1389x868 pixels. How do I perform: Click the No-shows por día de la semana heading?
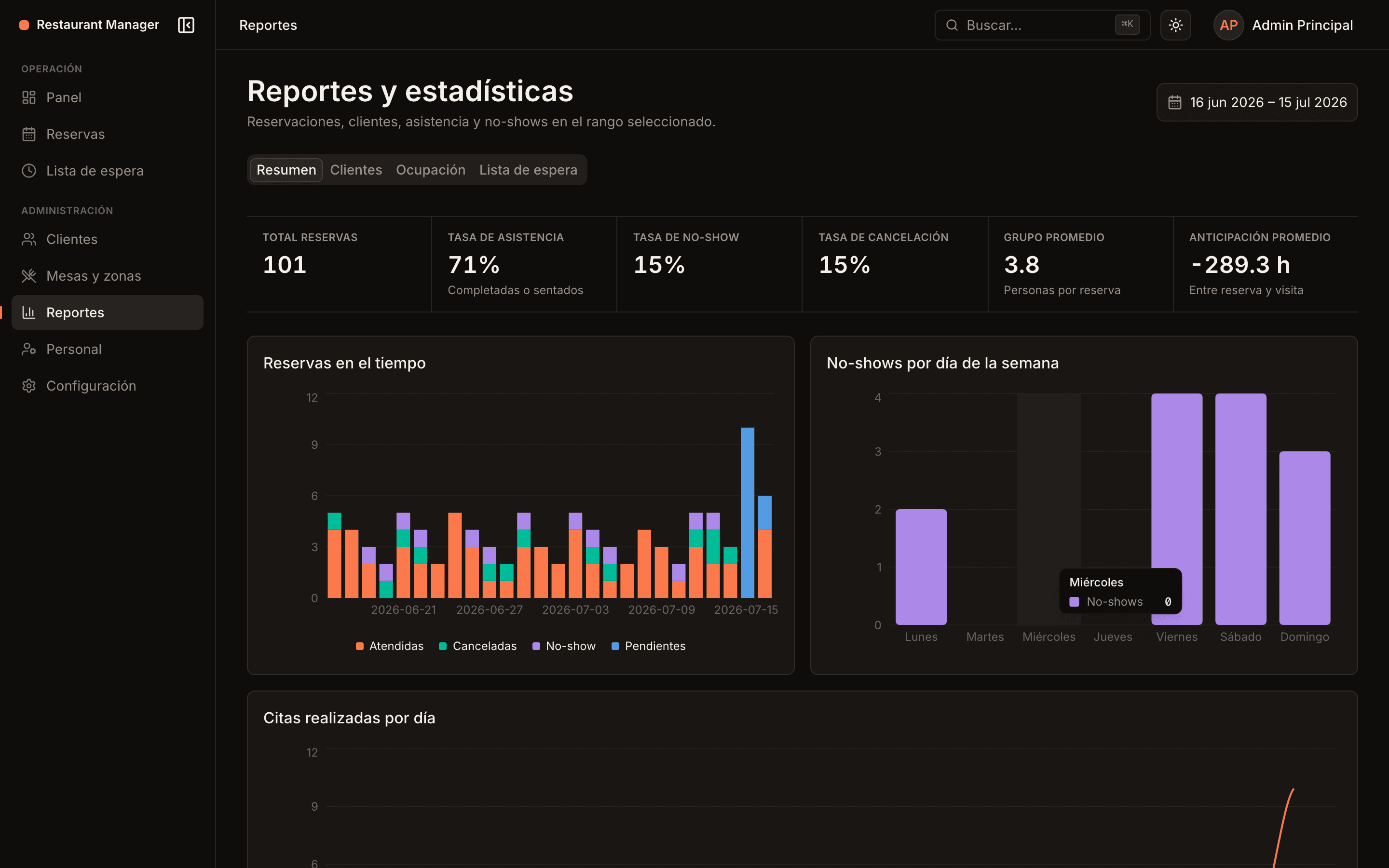click(x=942, y=363)
